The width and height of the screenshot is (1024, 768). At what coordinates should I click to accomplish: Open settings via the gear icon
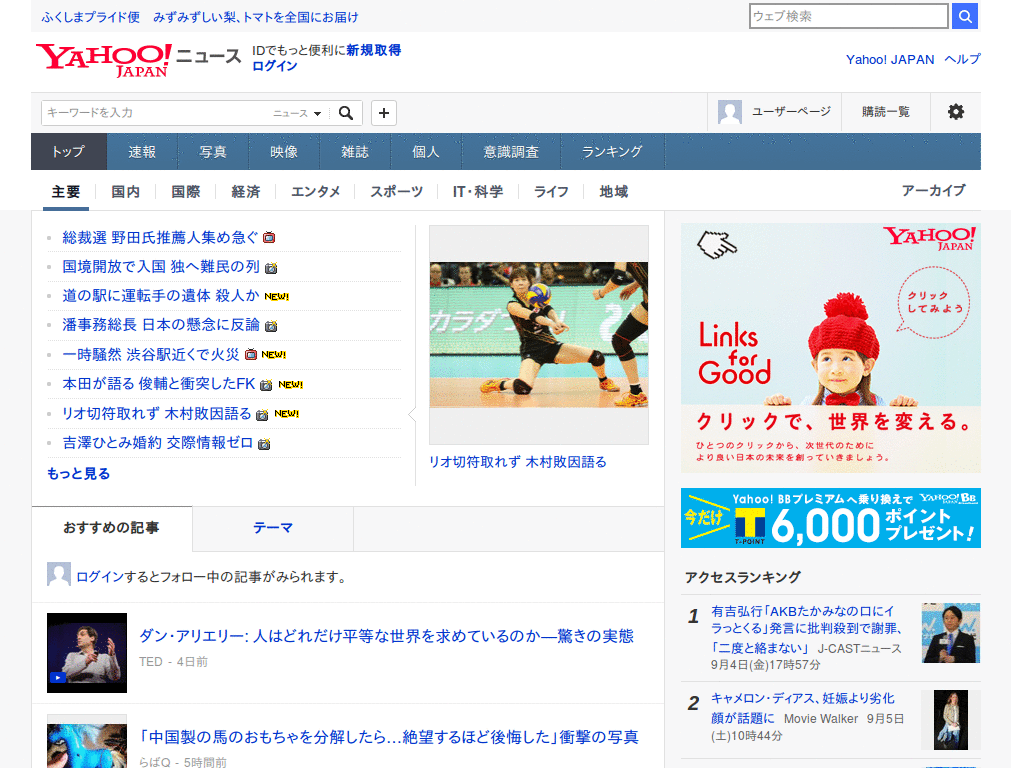click(x=956, y=112)
